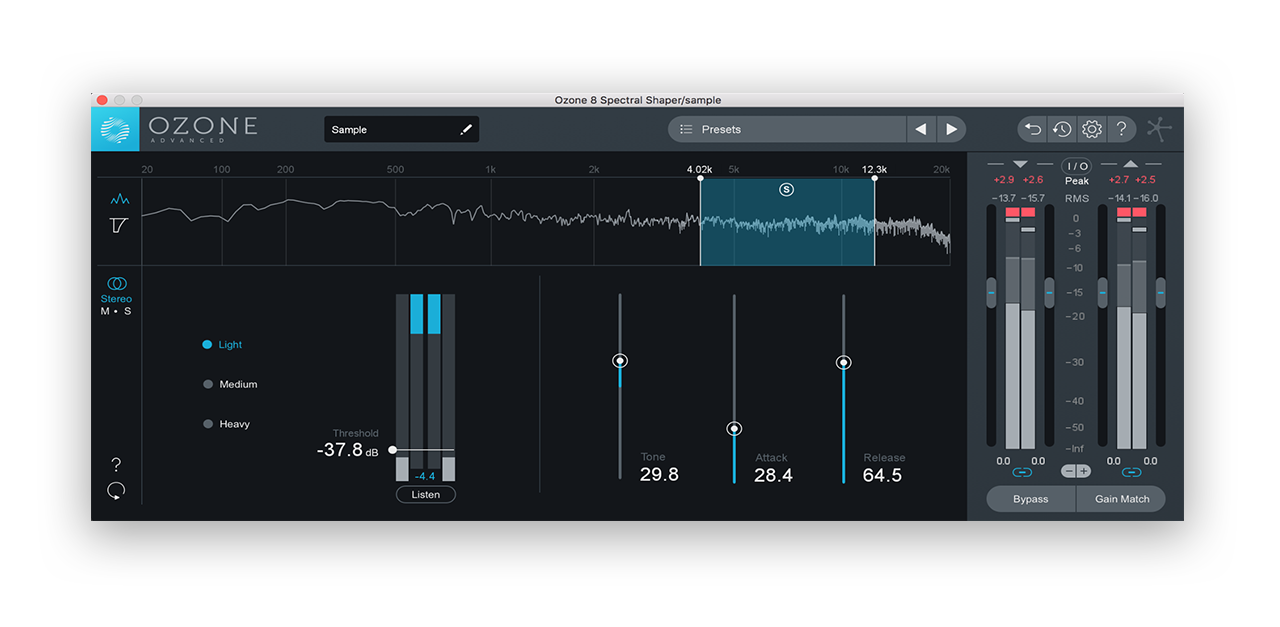Click the Threshold slider handle

(x=392, y=450)
